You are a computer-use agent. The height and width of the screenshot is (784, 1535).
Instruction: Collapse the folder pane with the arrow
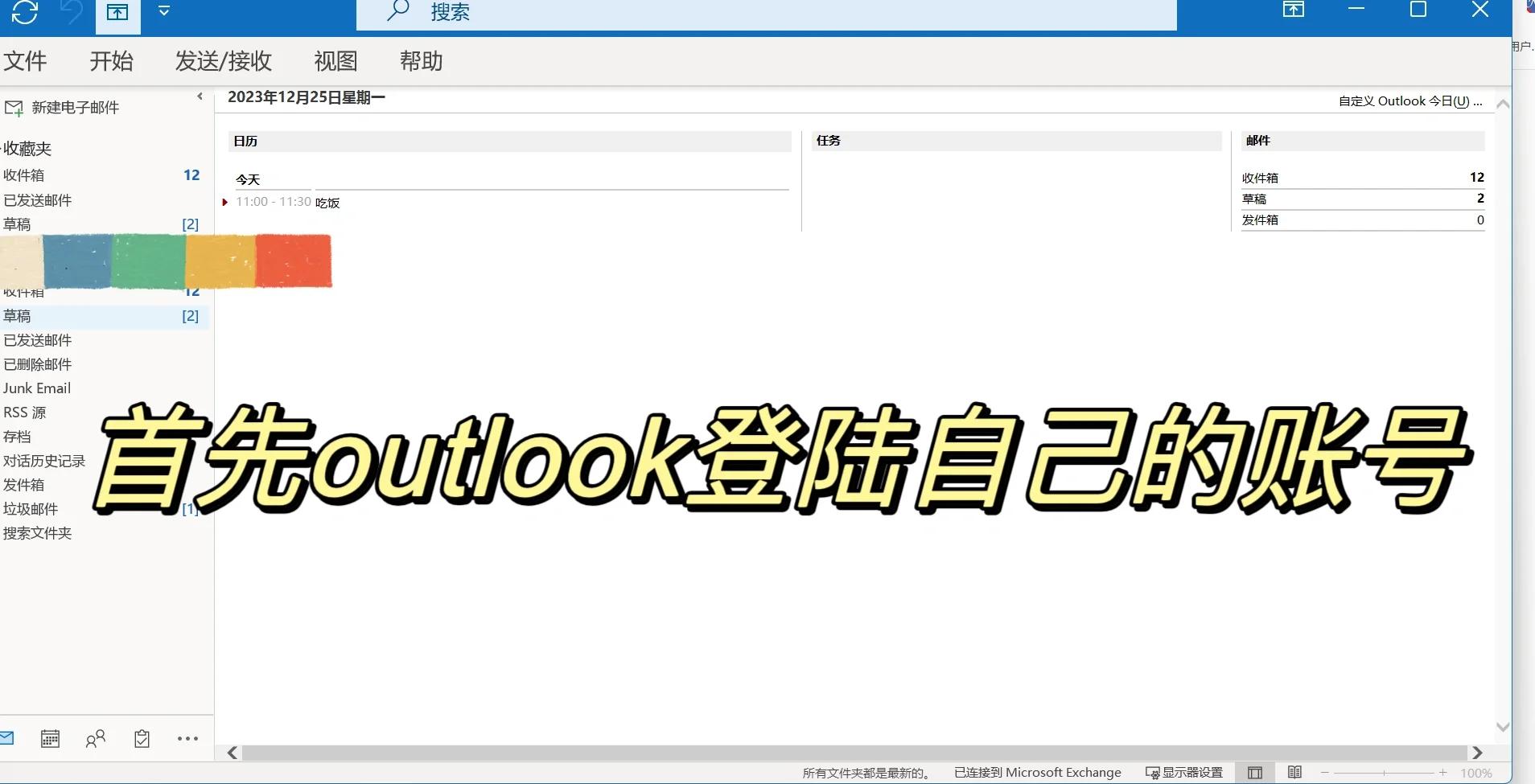coord(200,96)
